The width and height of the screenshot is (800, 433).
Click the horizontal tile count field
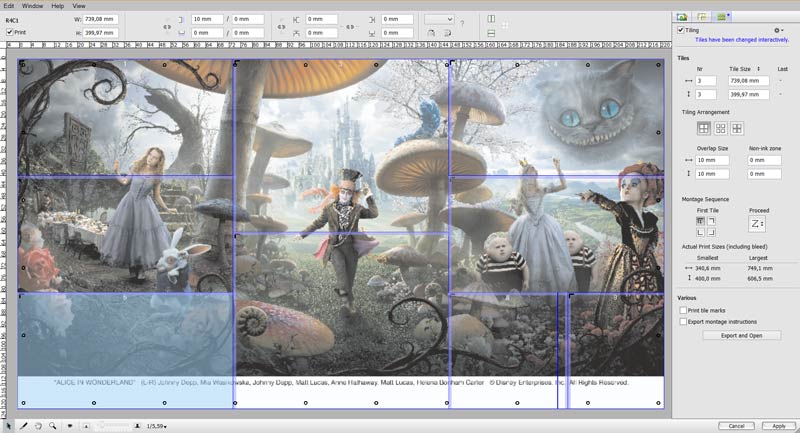pyautogui.click(x=706, y=81)
